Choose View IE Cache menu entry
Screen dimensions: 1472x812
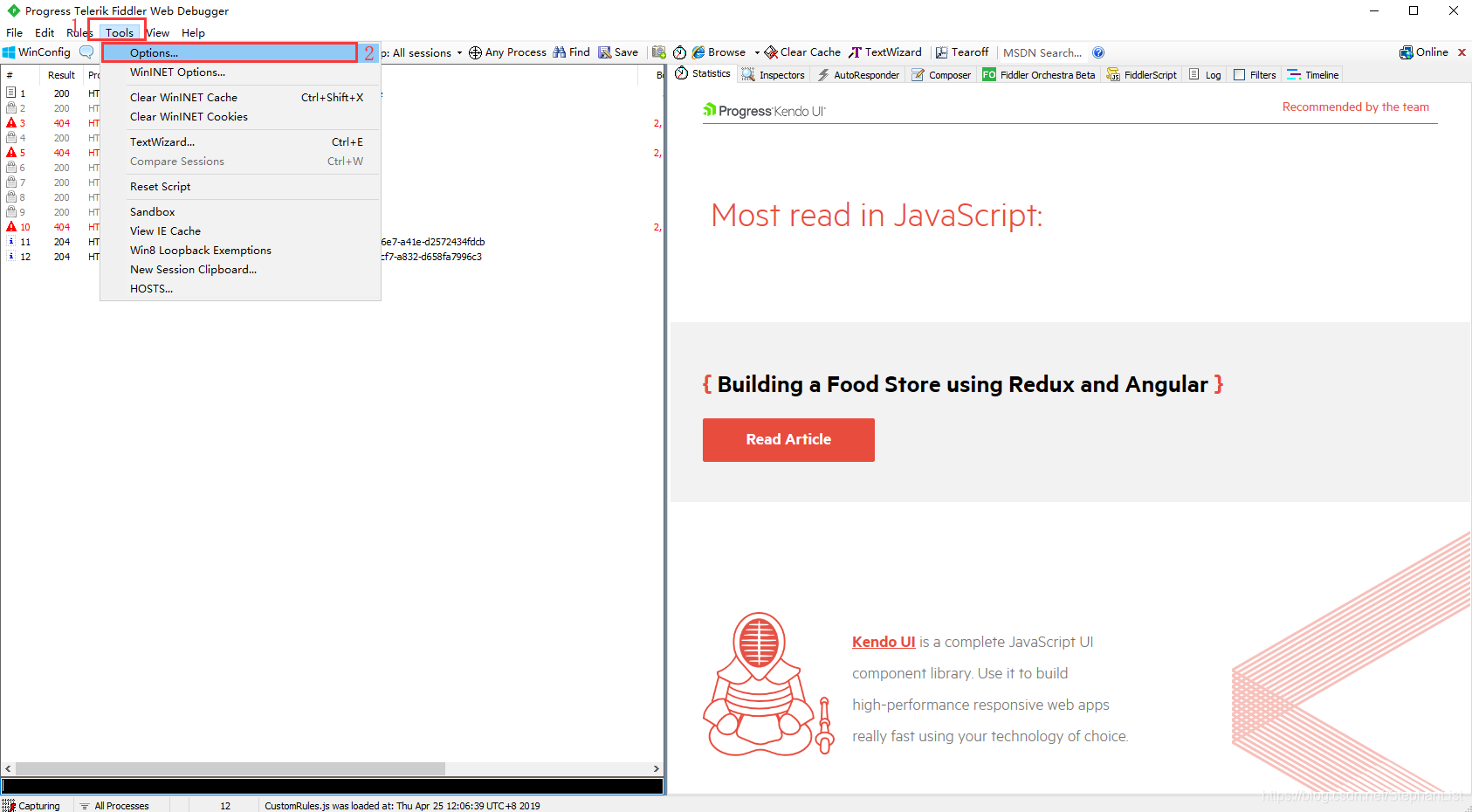(240, 231)
